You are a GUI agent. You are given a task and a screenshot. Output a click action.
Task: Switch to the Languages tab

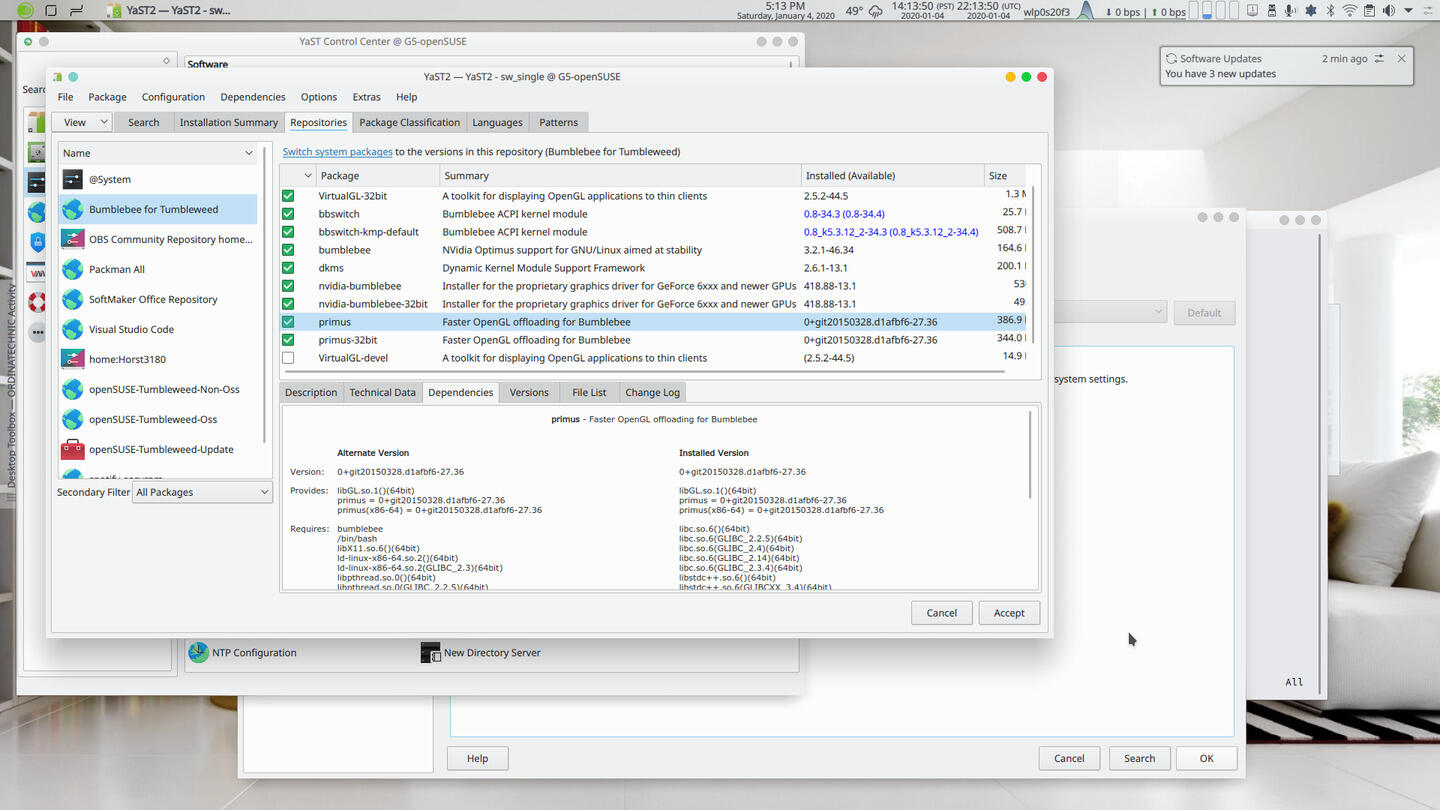pos(497,122)
